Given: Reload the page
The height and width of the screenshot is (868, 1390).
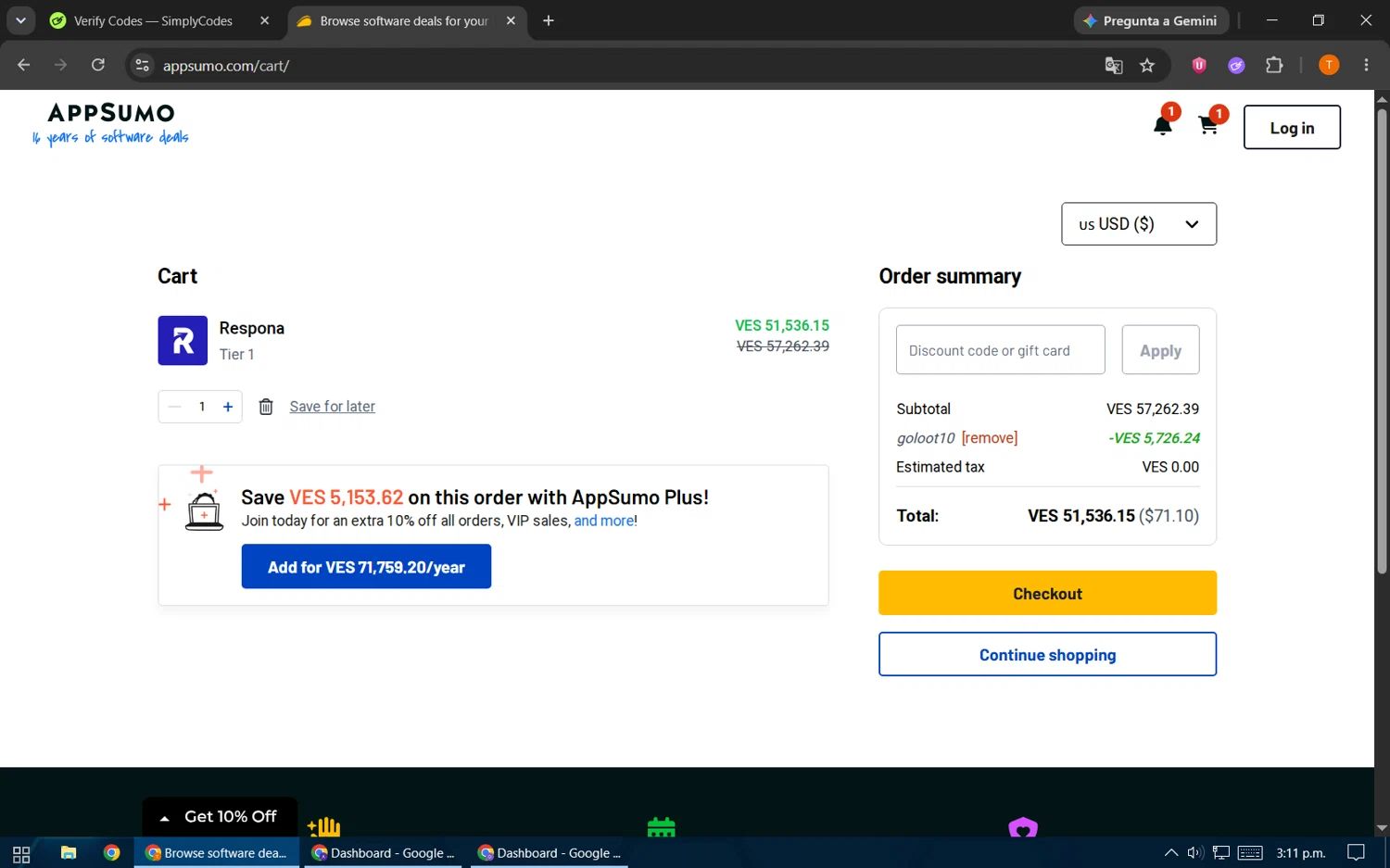Looking at the screenshot, I should pos(98,65).
